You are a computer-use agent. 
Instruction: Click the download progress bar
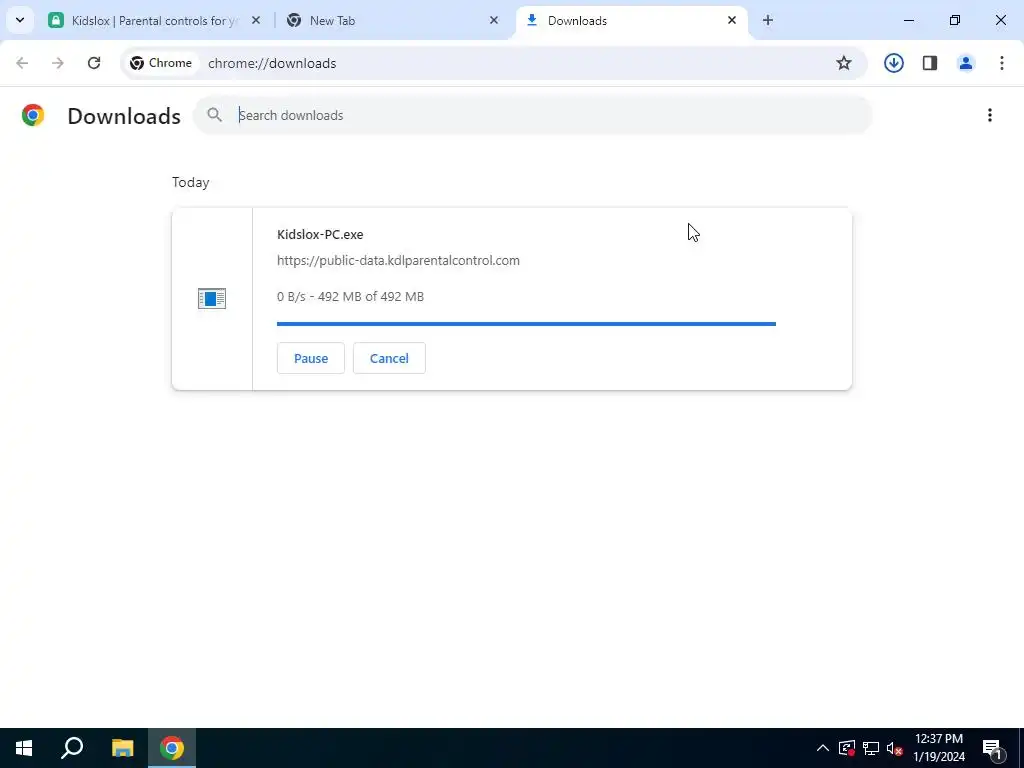[x=526, y=323]
